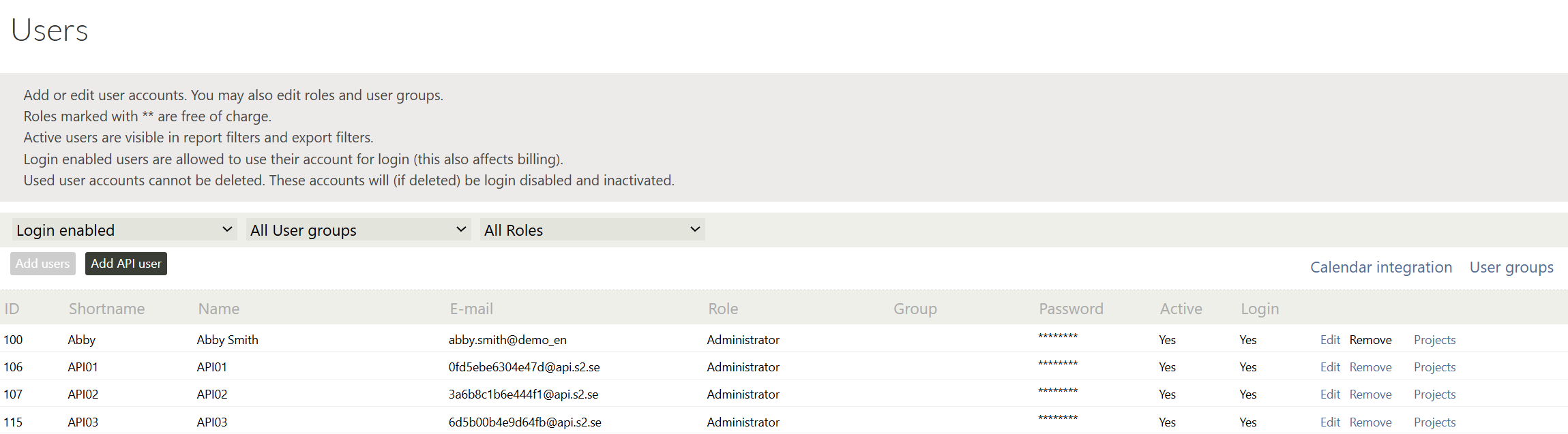Remove the API02 user account
1568x434 pixels.
click(x=1370, y=394)
